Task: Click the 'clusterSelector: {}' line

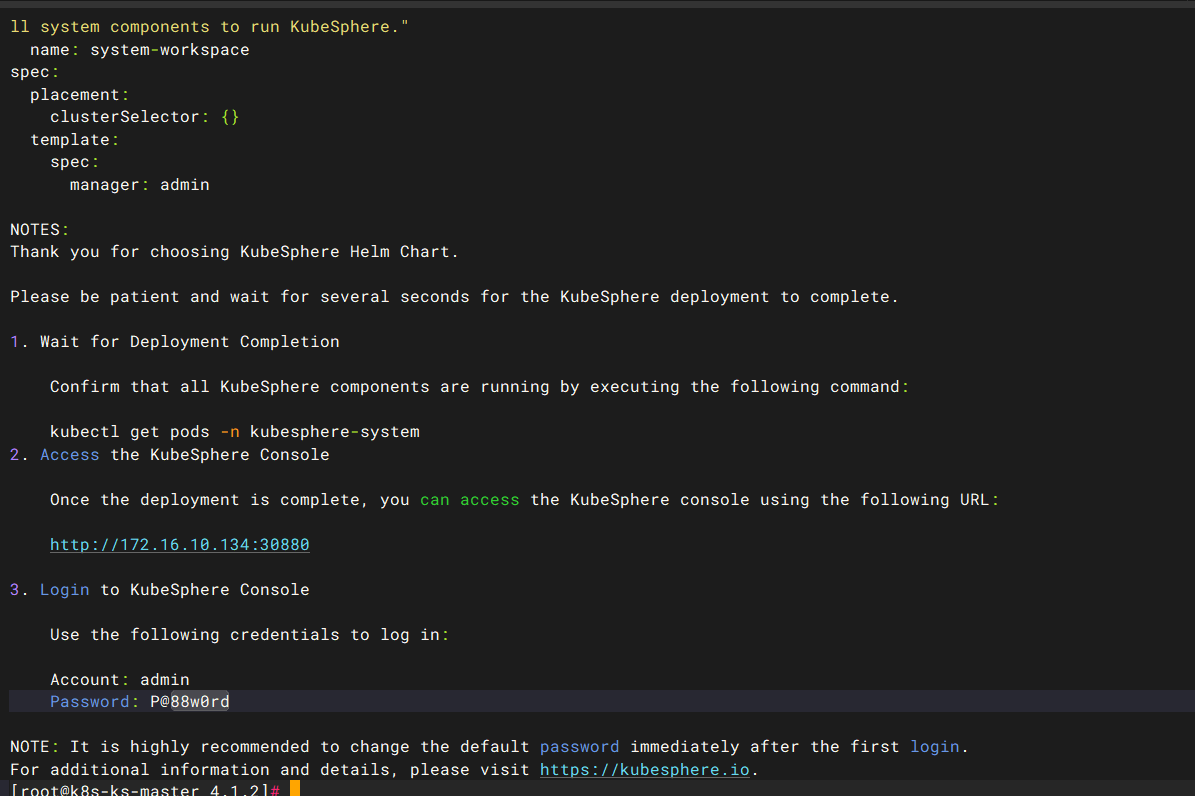Action: (x=145, y=117)
